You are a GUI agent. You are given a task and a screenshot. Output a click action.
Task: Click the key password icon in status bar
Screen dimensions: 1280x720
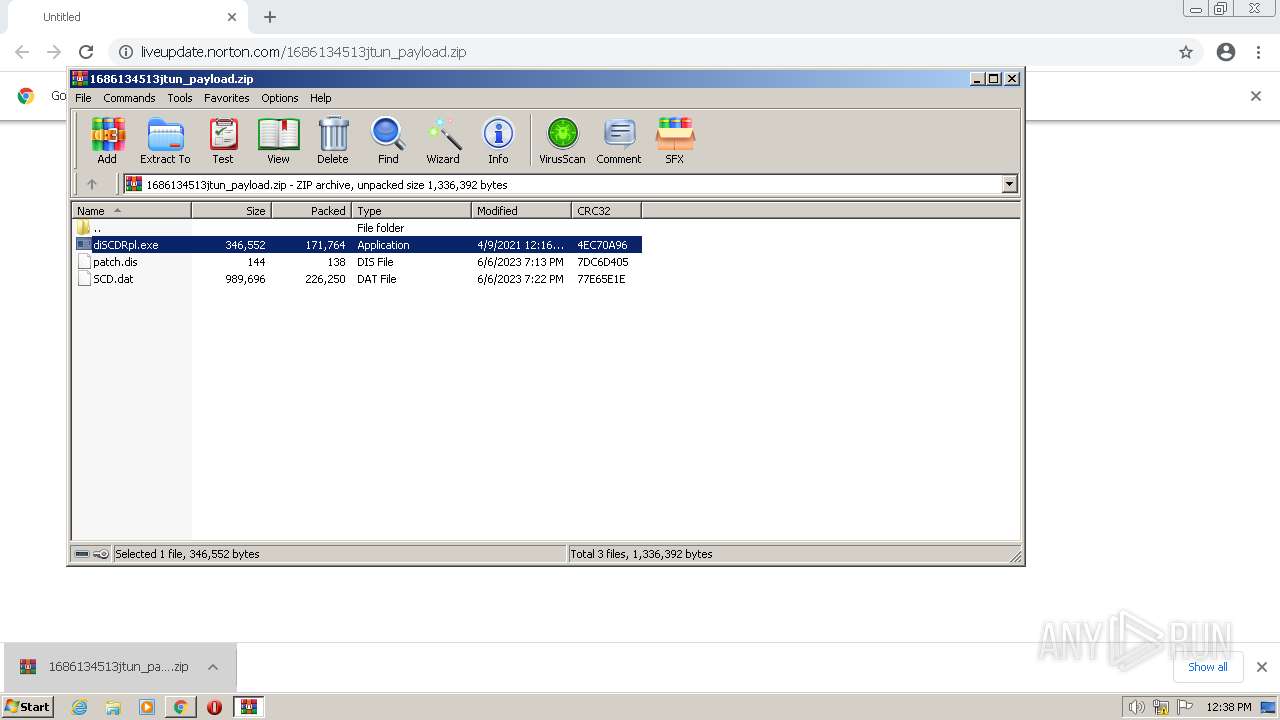point(101,554)
